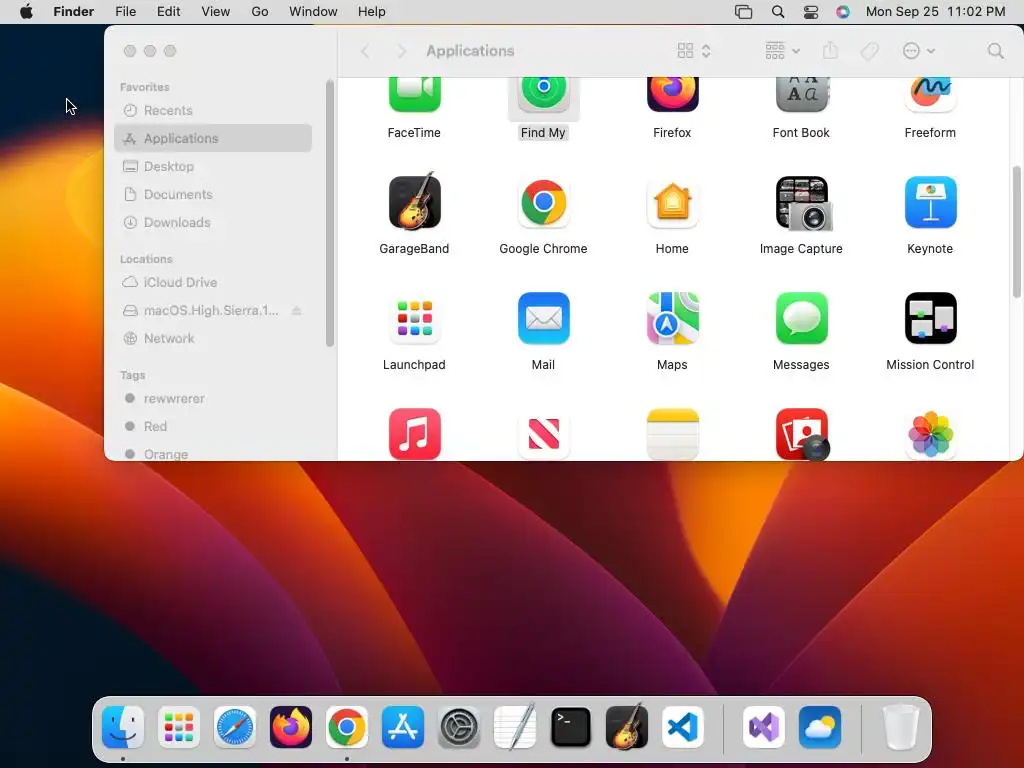1024x768 pixels.
Task: Click the file area vertical scrollbar
Action: tap(1016, 232)
